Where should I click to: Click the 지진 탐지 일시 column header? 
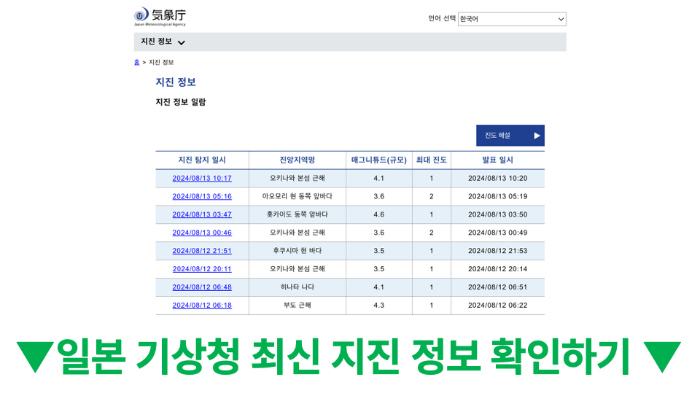(202, 160)
